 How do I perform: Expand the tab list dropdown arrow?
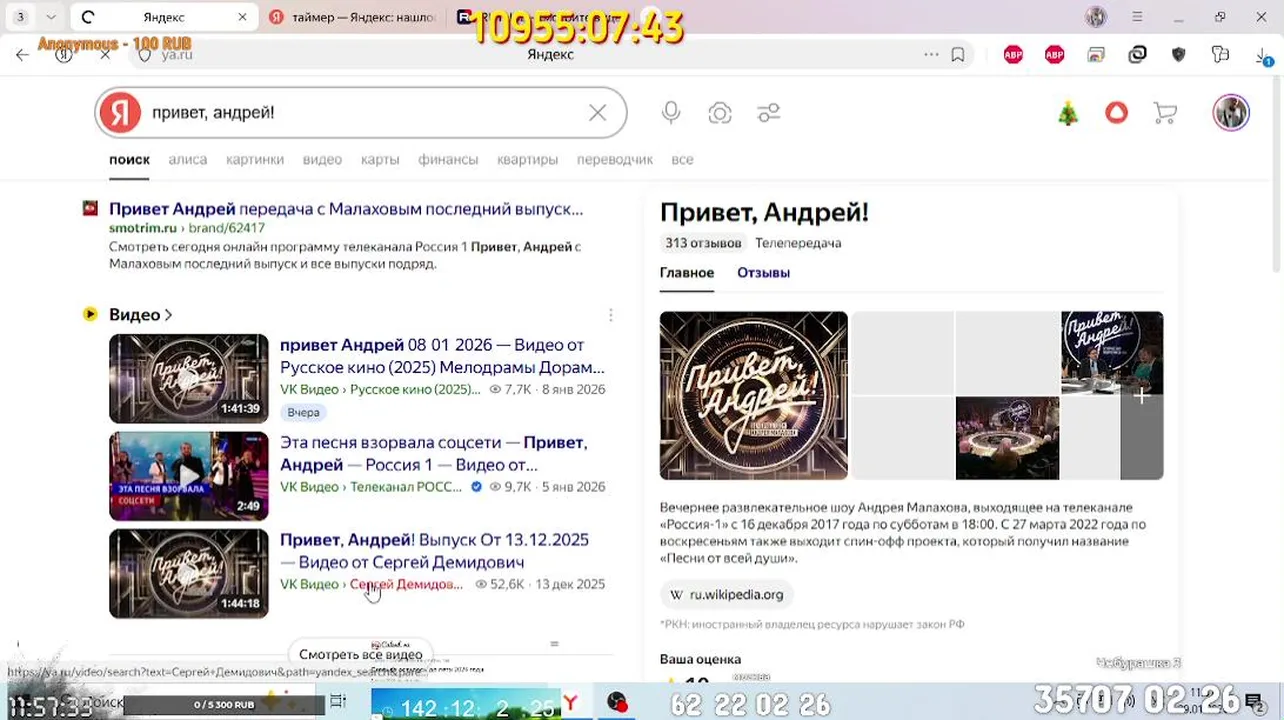click(x=51, y=17)
